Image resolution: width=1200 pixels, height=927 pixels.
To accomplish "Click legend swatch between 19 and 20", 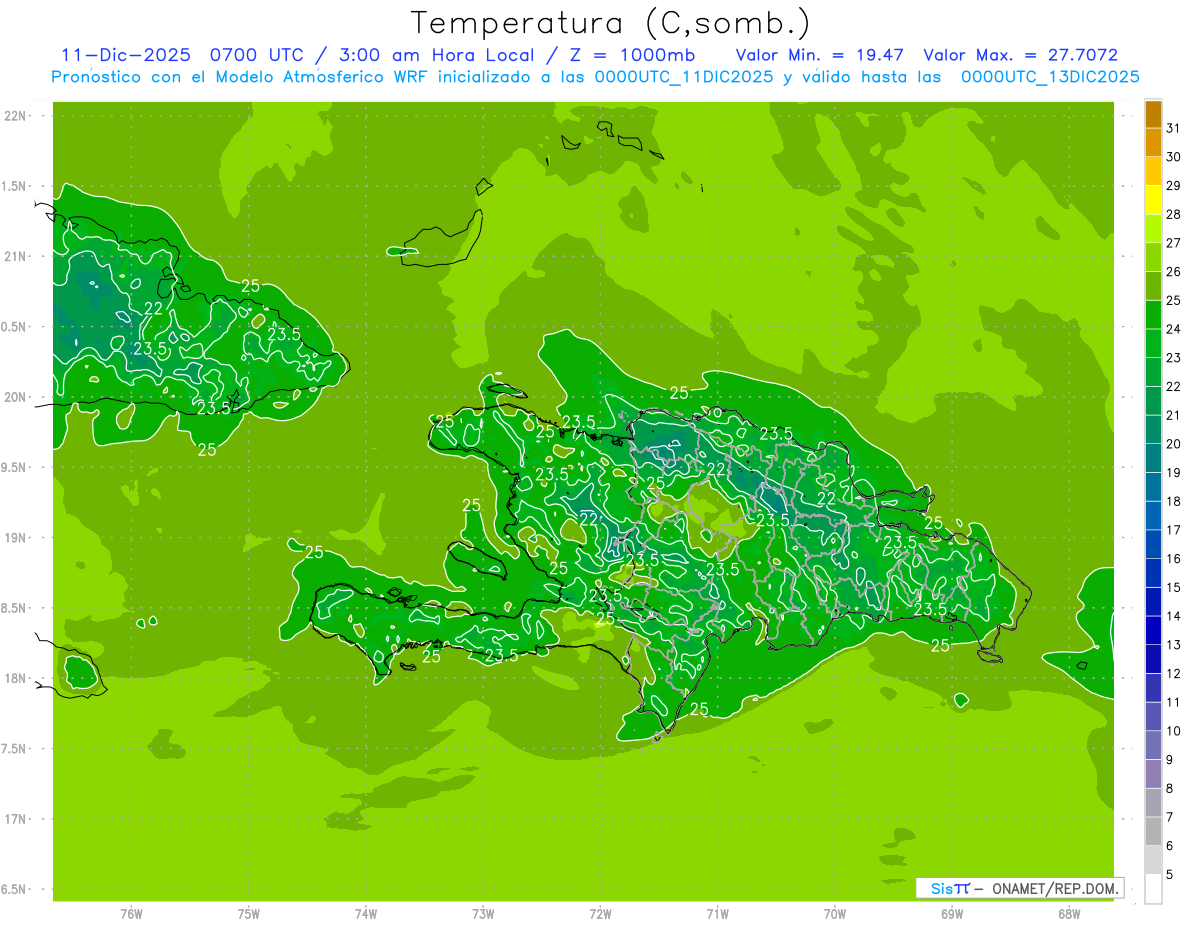I will tap(1153, 458).
